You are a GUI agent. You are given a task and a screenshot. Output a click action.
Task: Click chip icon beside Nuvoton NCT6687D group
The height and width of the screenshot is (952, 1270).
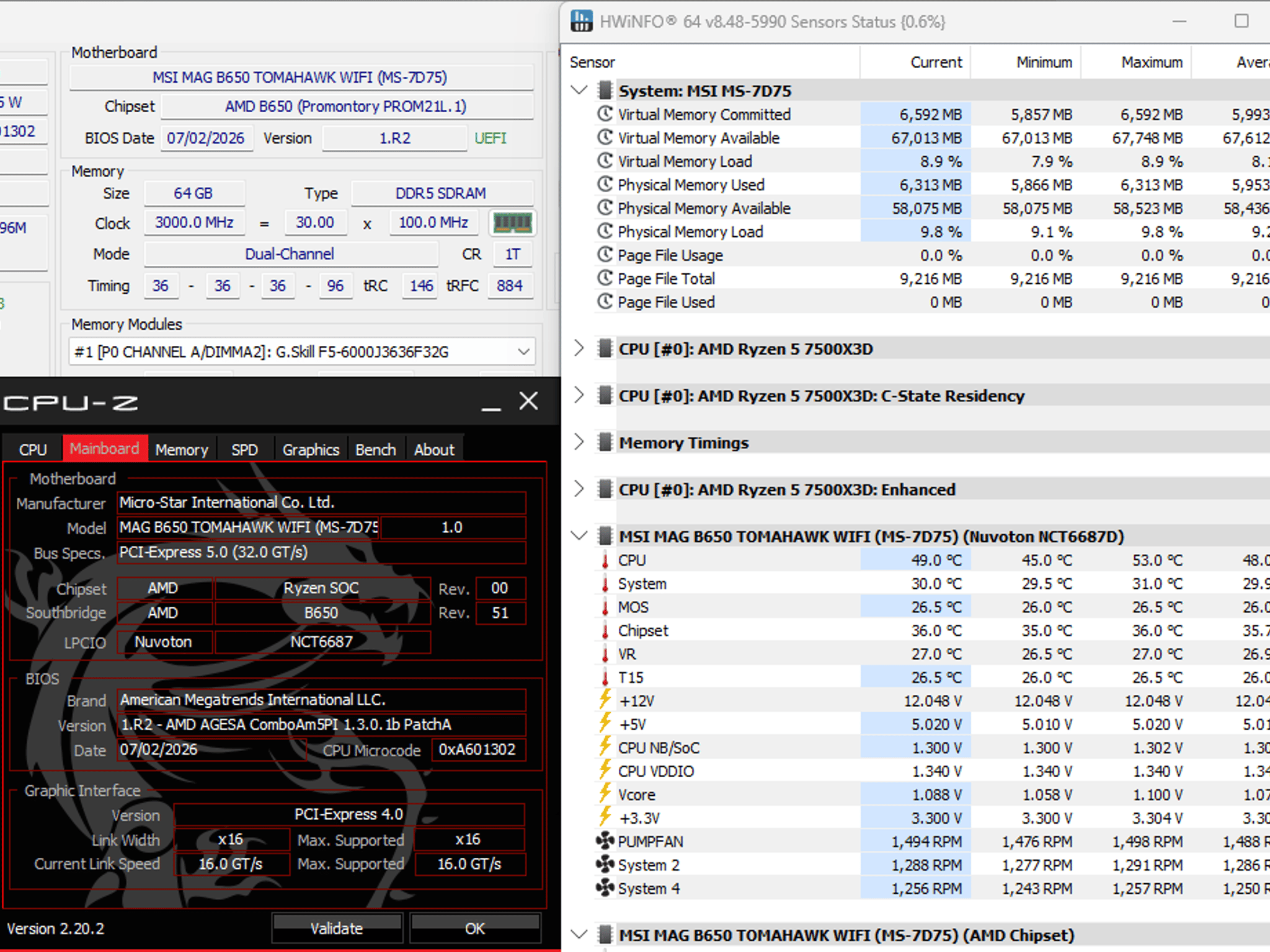(605, 536)
